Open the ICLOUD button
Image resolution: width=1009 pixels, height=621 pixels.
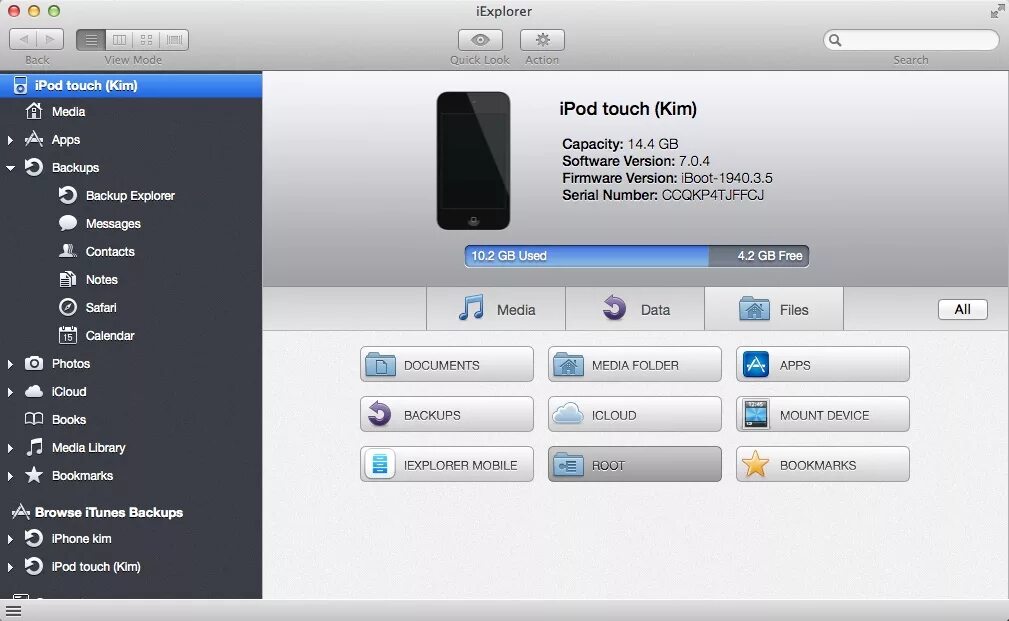[634, 414]
